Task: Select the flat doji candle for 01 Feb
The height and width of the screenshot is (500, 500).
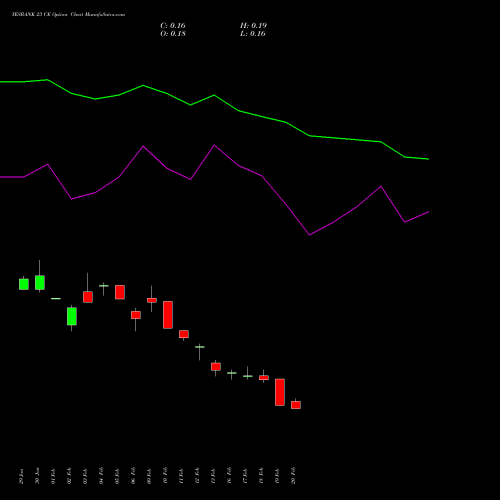Action: pyautogui.click(x=56, y=298)
